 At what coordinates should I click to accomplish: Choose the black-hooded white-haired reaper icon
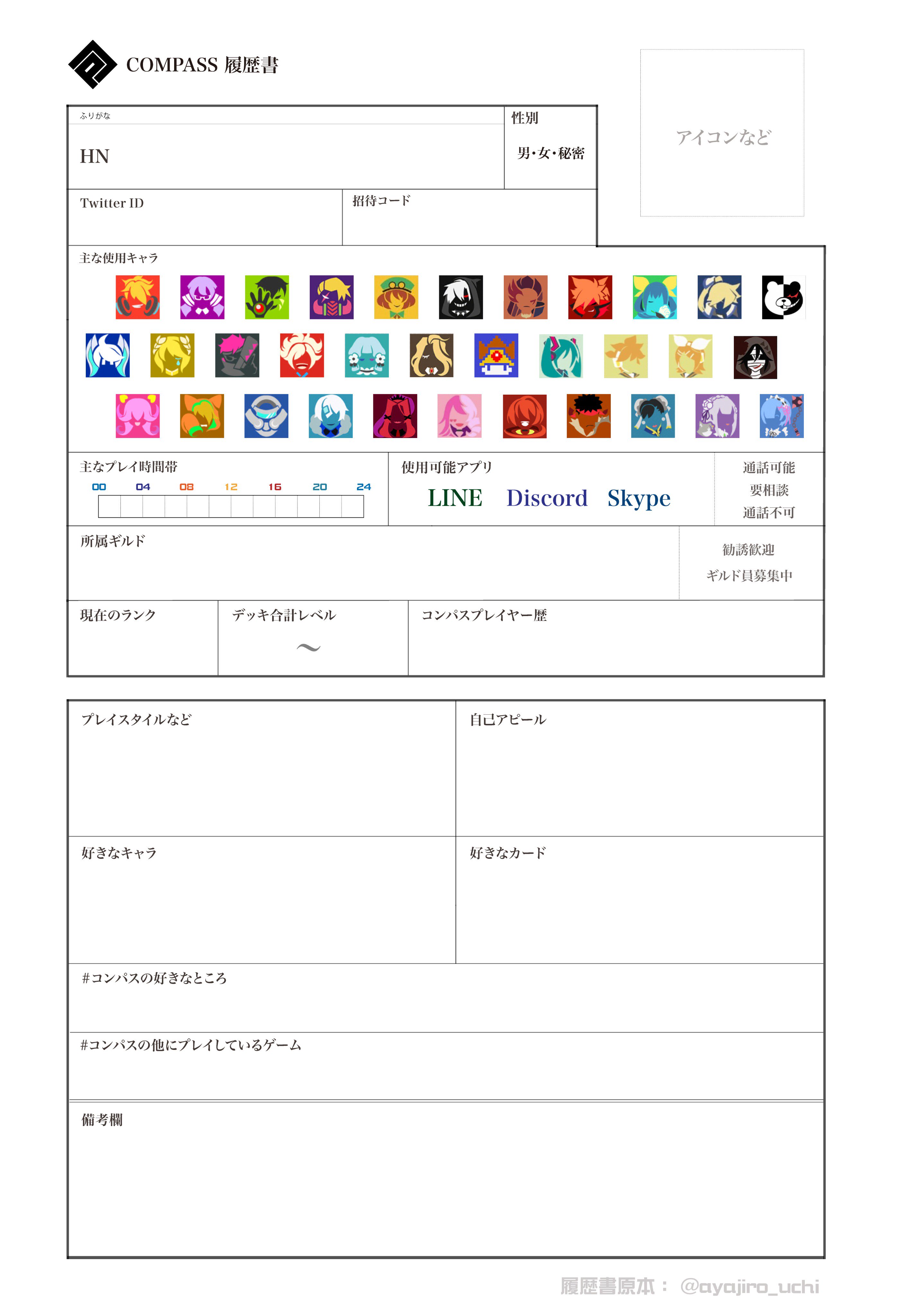(x=461, y=297)
